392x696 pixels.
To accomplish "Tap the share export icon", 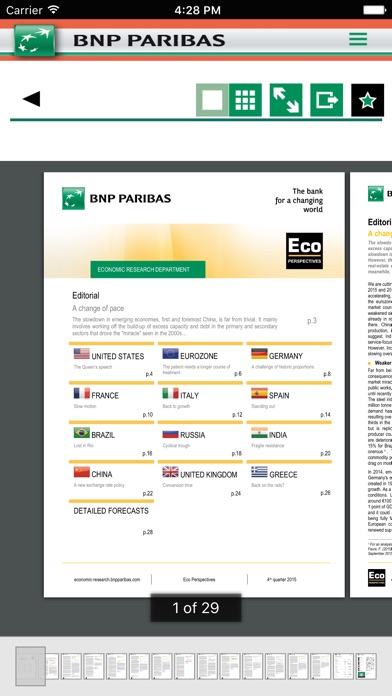I will click(x=327, y=100).
